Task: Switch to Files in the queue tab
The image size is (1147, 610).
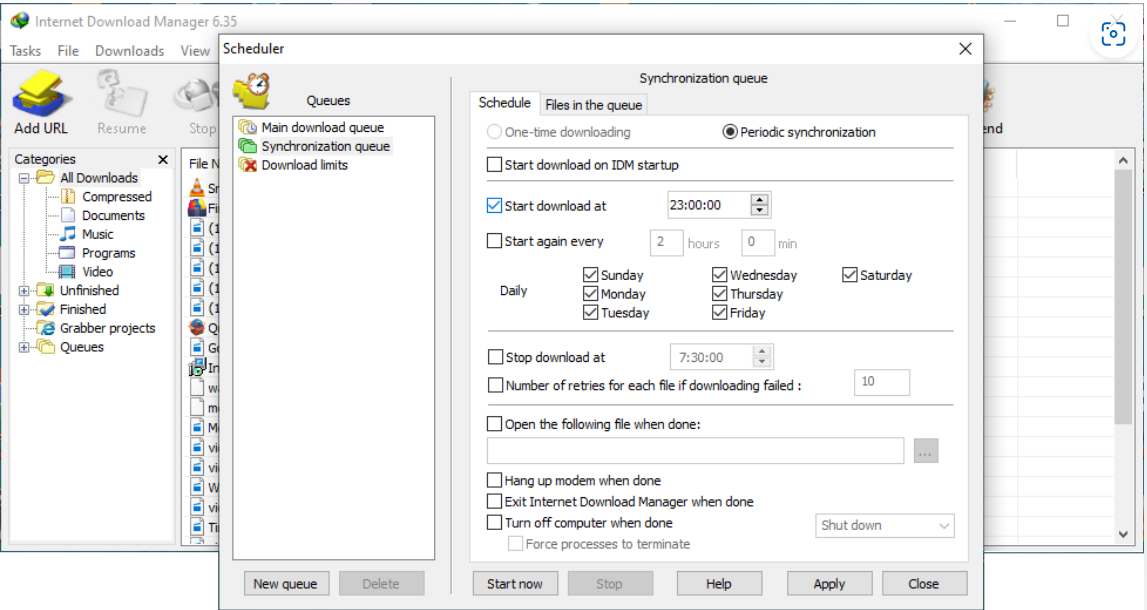Action: point(593,105)
